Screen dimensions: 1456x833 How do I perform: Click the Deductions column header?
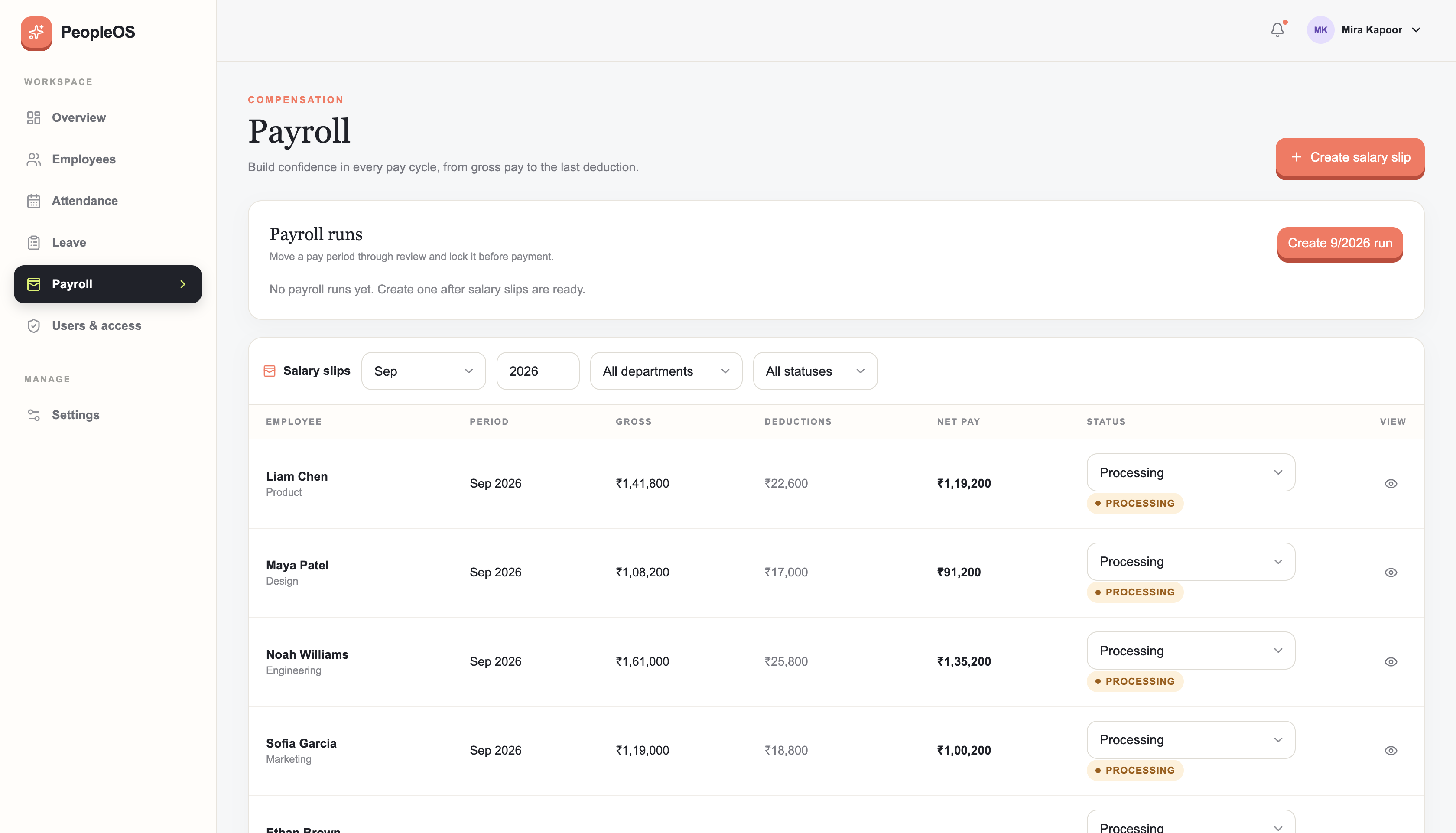[798, 422]
